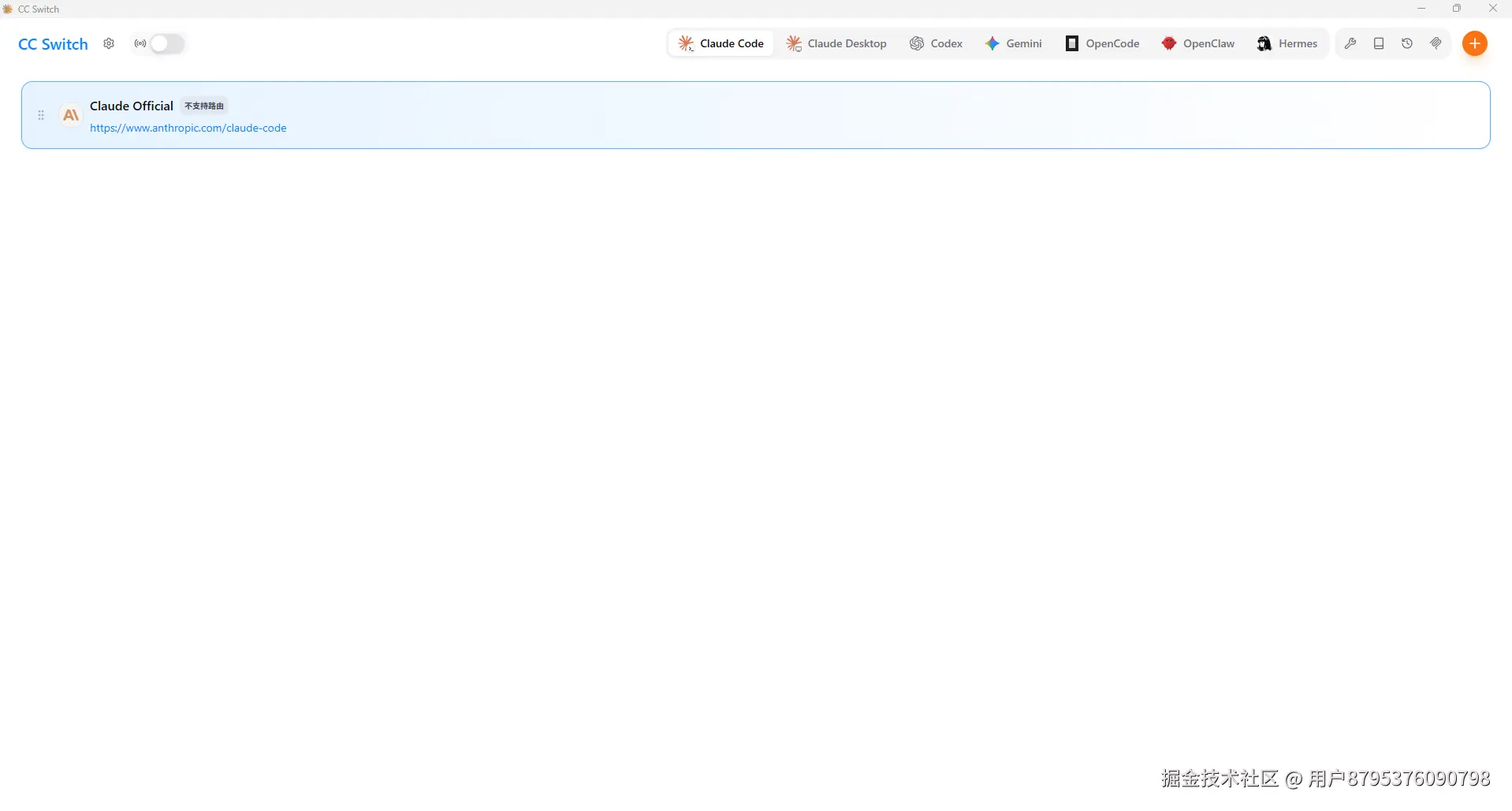Open the Hermes tab
1512x811 pixels.
click(x=1287, y=43)
